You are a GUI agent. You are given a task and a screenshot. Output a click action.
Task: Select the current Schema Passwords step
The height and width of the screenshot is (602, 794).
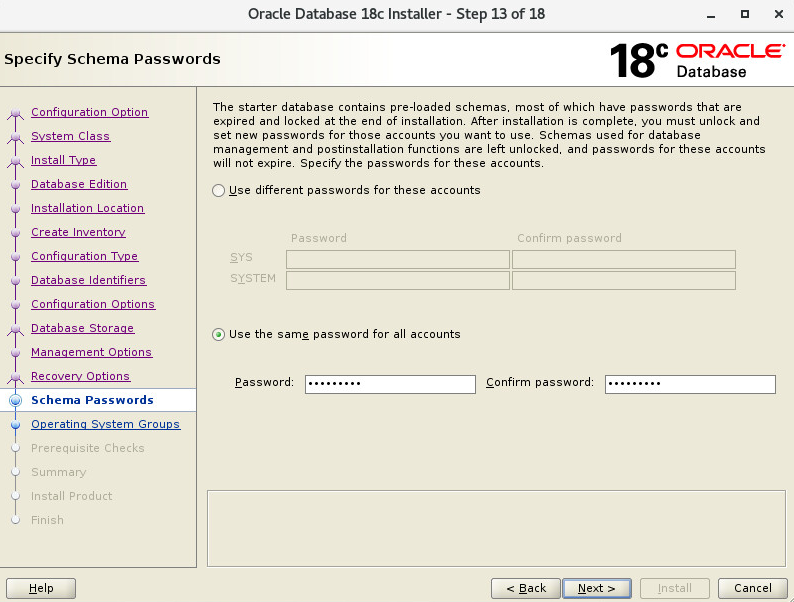92,400
